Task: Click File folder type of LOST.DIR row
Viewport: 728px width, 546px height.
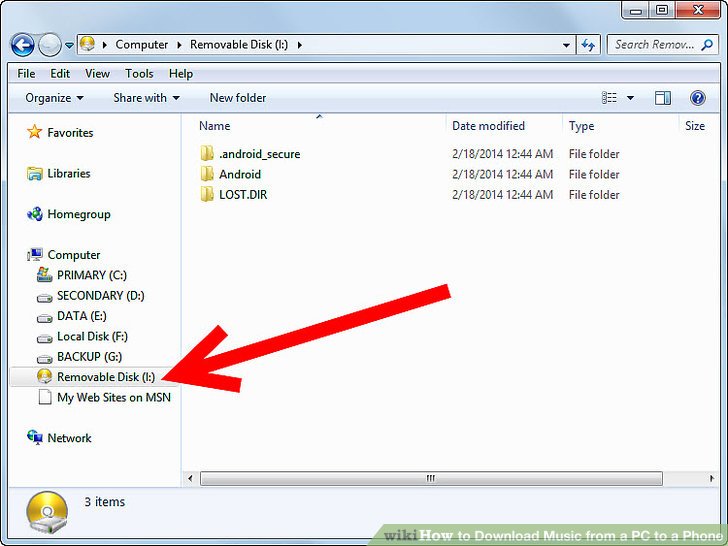Action: [x=594, y=195]
